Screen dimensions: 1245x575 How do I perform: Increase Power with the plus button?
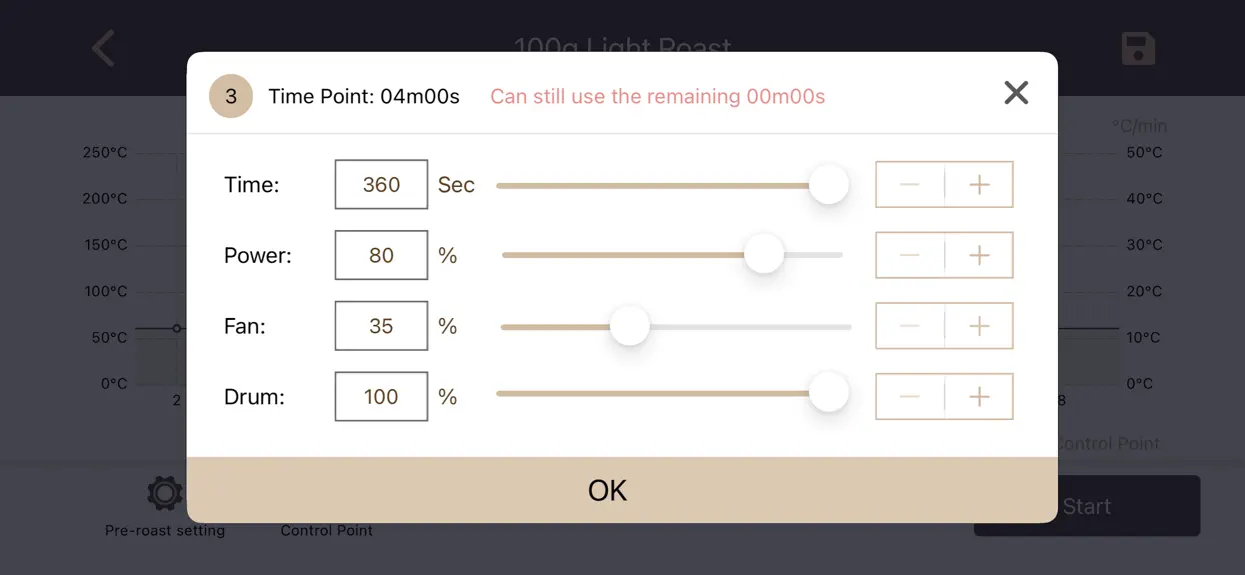point(979,255)
